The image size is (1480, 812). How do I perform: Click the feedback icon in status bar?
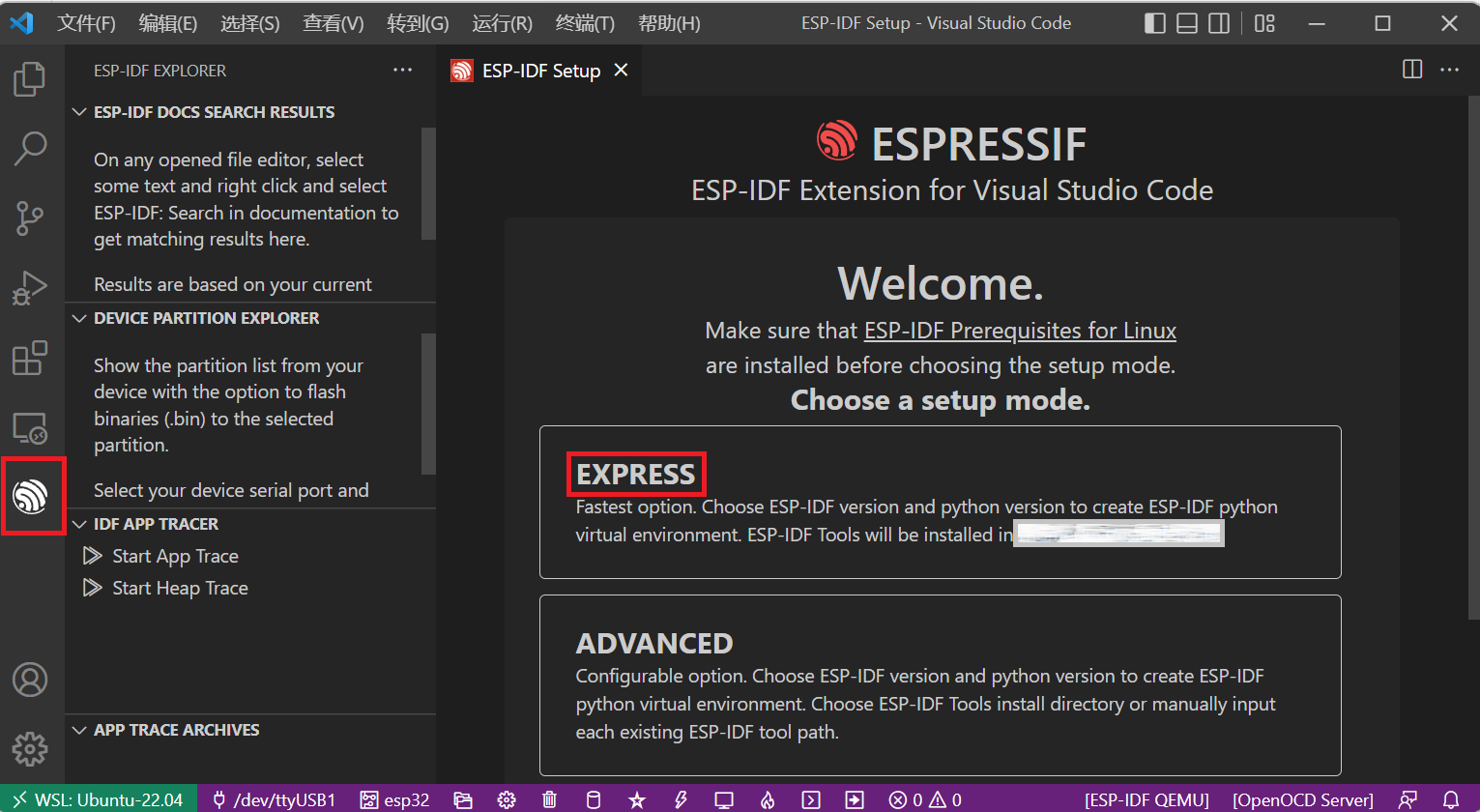coord(1407,799)
